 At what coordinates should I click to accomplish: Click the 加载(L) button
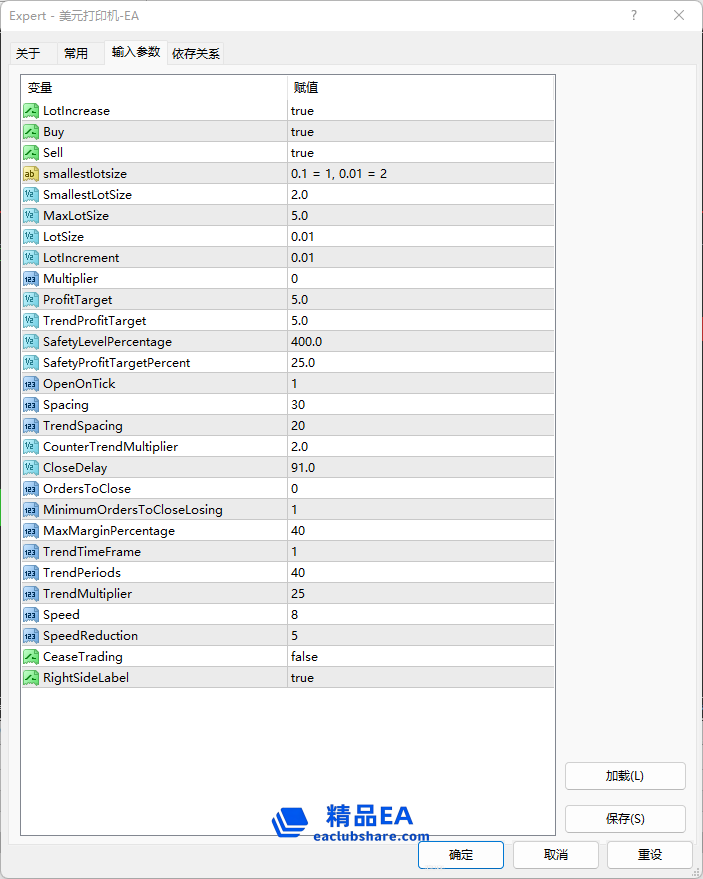pyautogui.click(x=625, y=776)
